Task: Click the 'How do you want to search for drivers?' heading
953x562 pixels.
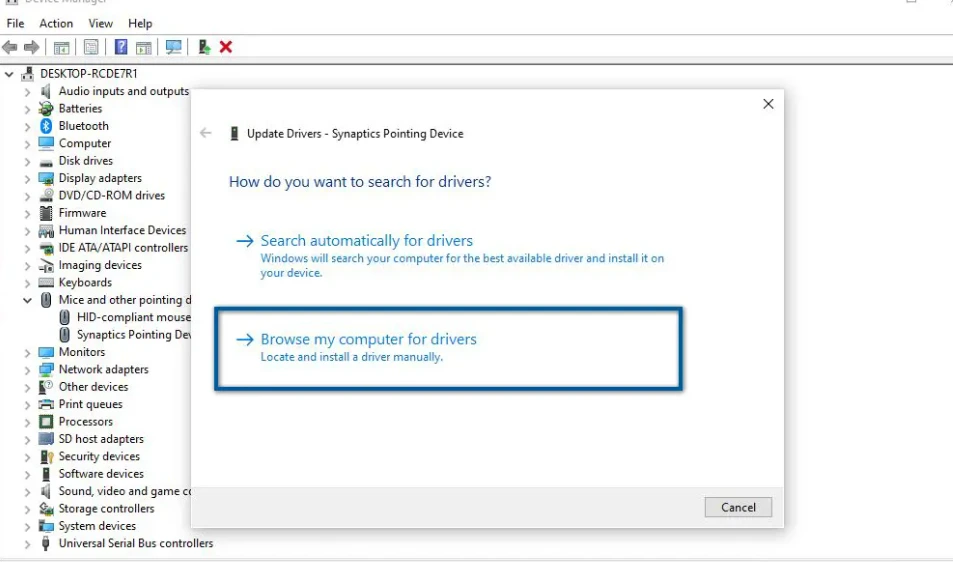Action: tap(360, 182)
